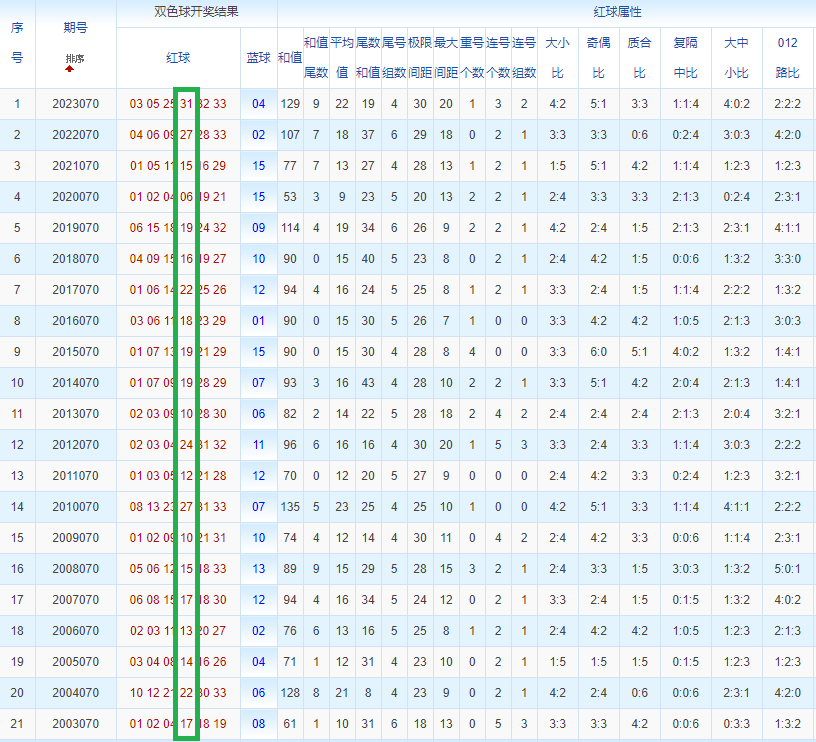The image size is (816, 742).
Task: Sort by the 期号 column header
Action: 75,28
